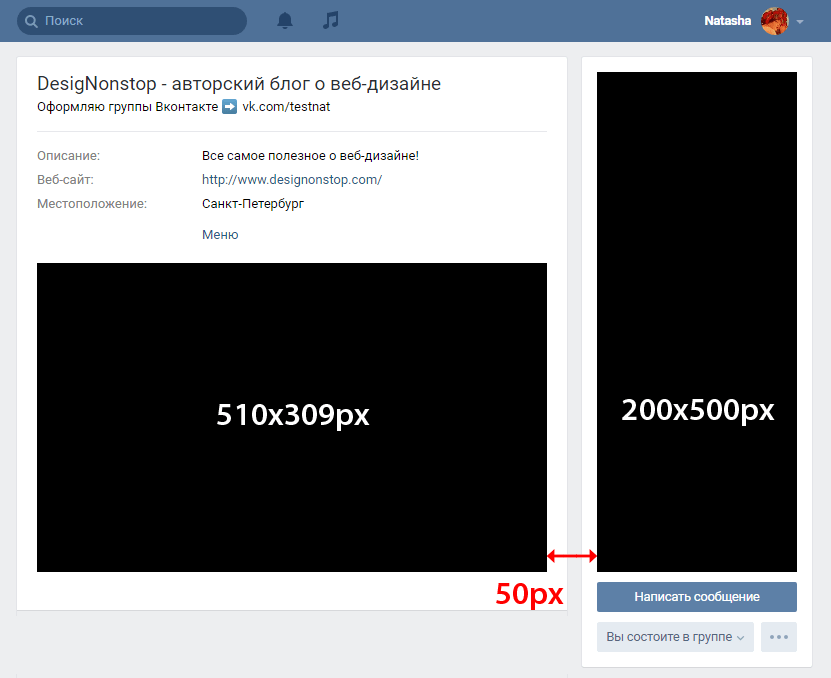Viewport: 831px width, 678px height.
Task: Click the notification bell icon
Action: (x=285, y=21)
